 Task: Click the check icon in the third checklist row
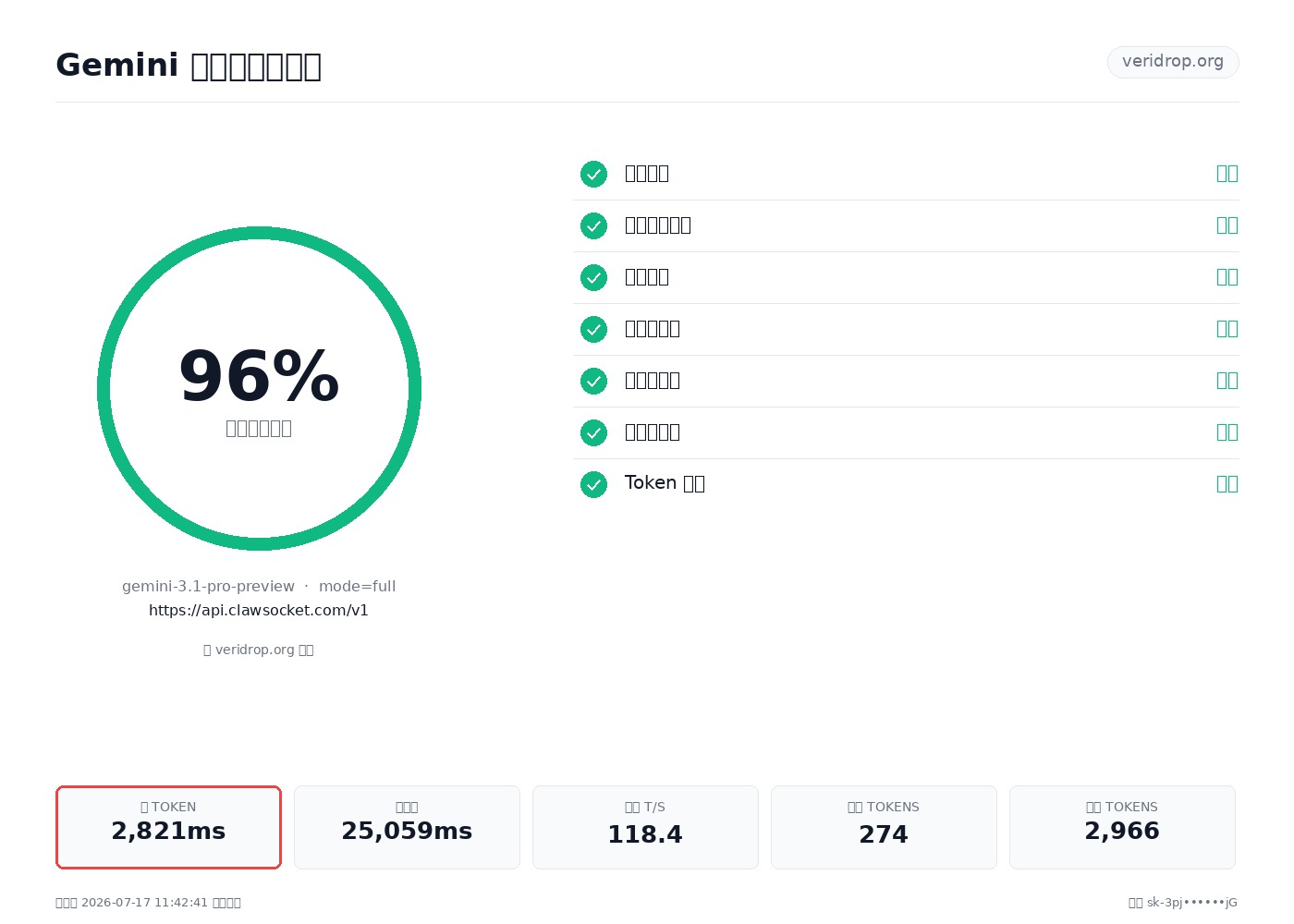point(593,277)
